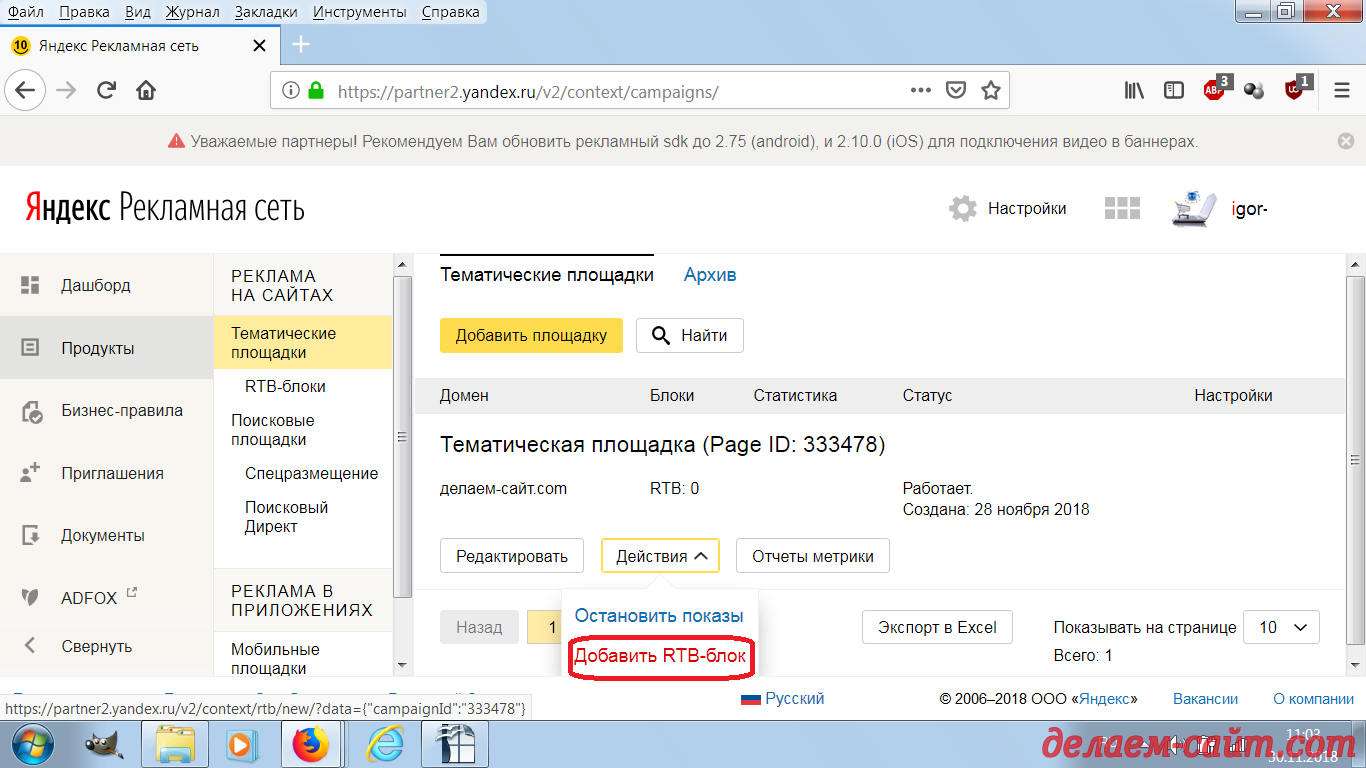Viewport: 1366px width, 768px height.
Task: Click the igor- user avatar
Action: click(1194, 208)
